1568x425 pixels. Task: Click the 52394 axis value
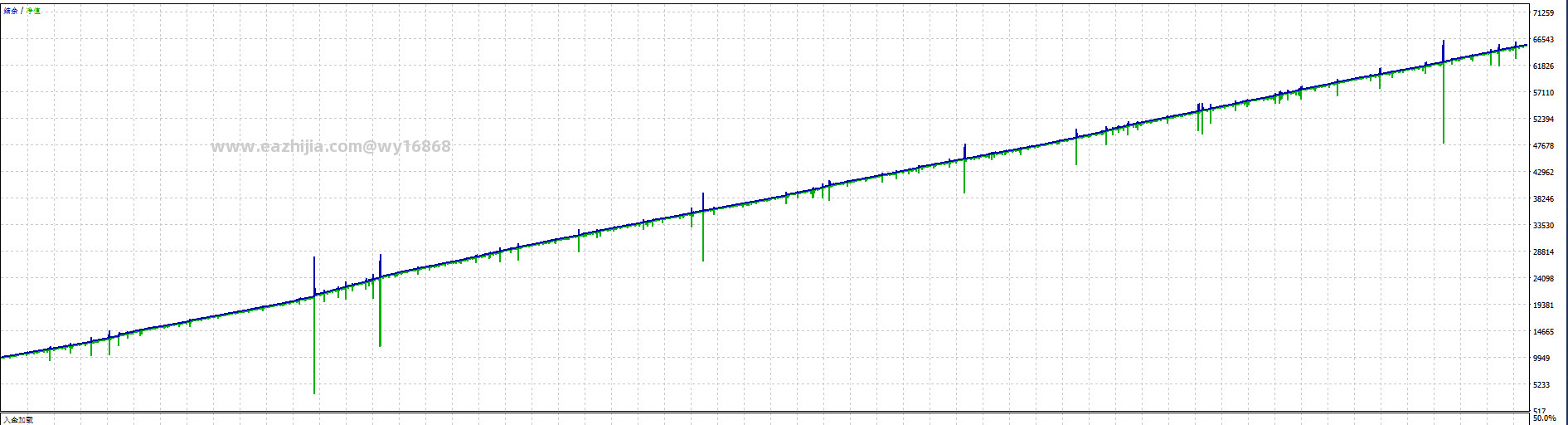coord(1543,120)
